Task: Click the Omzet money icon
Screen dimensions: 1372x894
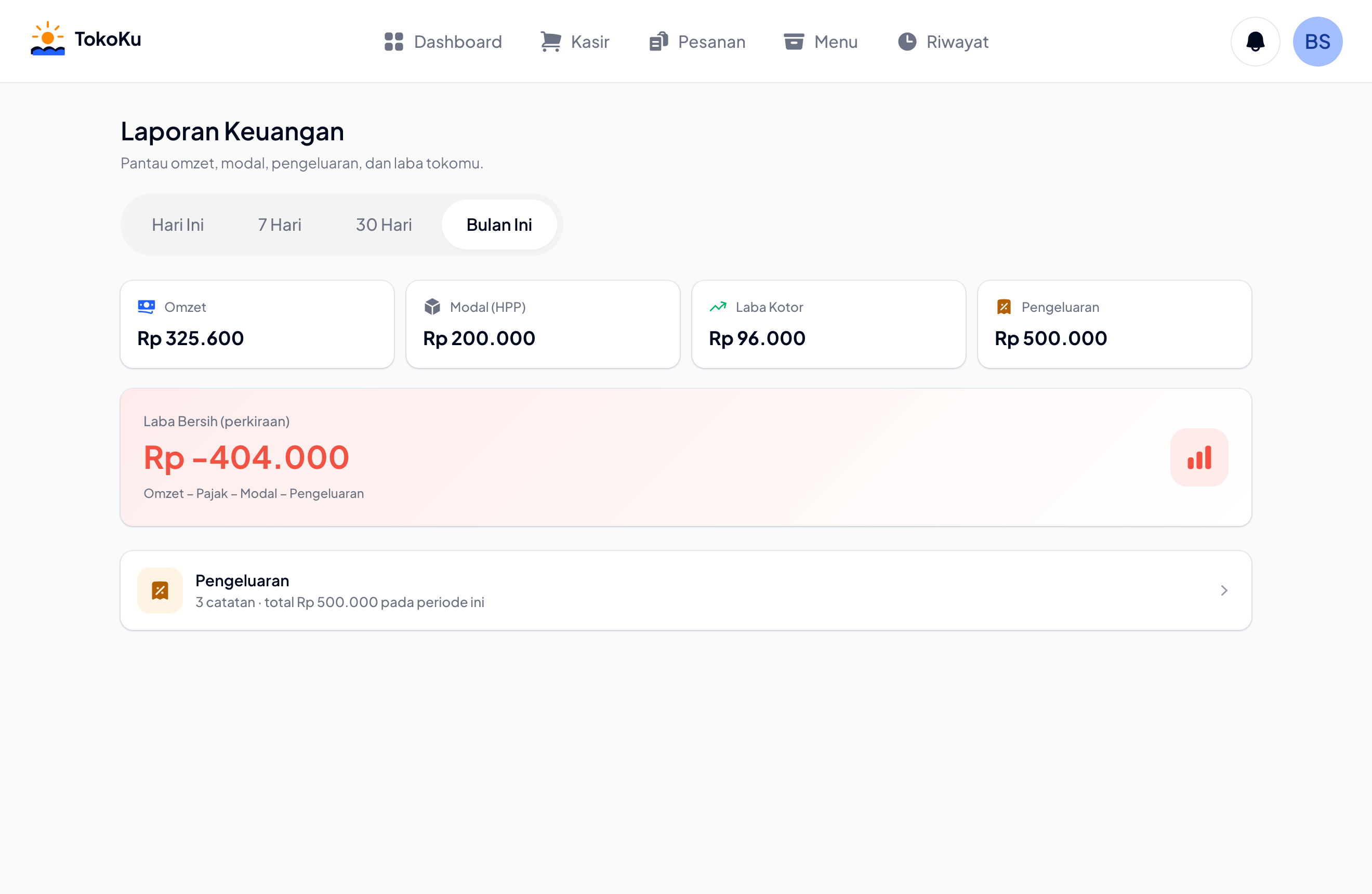Action: [x=147, y=307]
